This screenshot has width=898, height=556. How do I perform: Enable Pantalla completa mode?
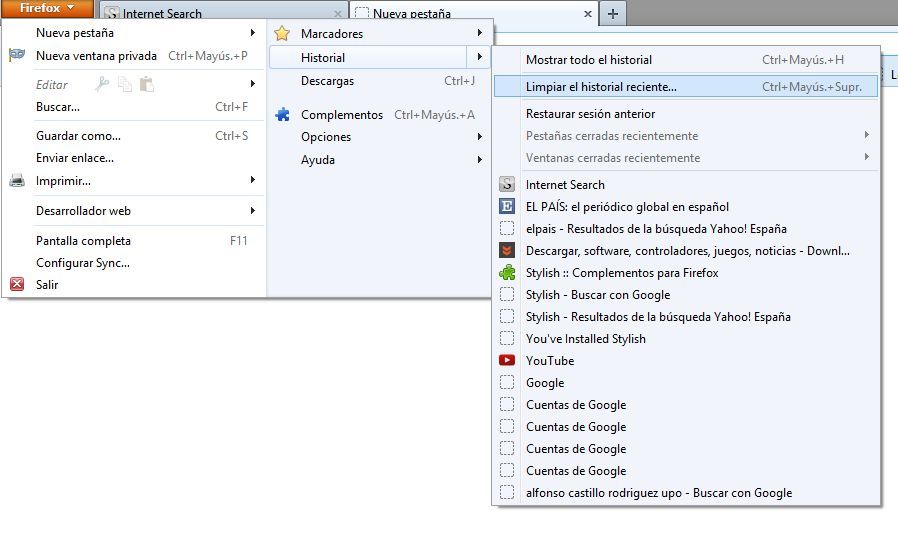click(135, 240)
